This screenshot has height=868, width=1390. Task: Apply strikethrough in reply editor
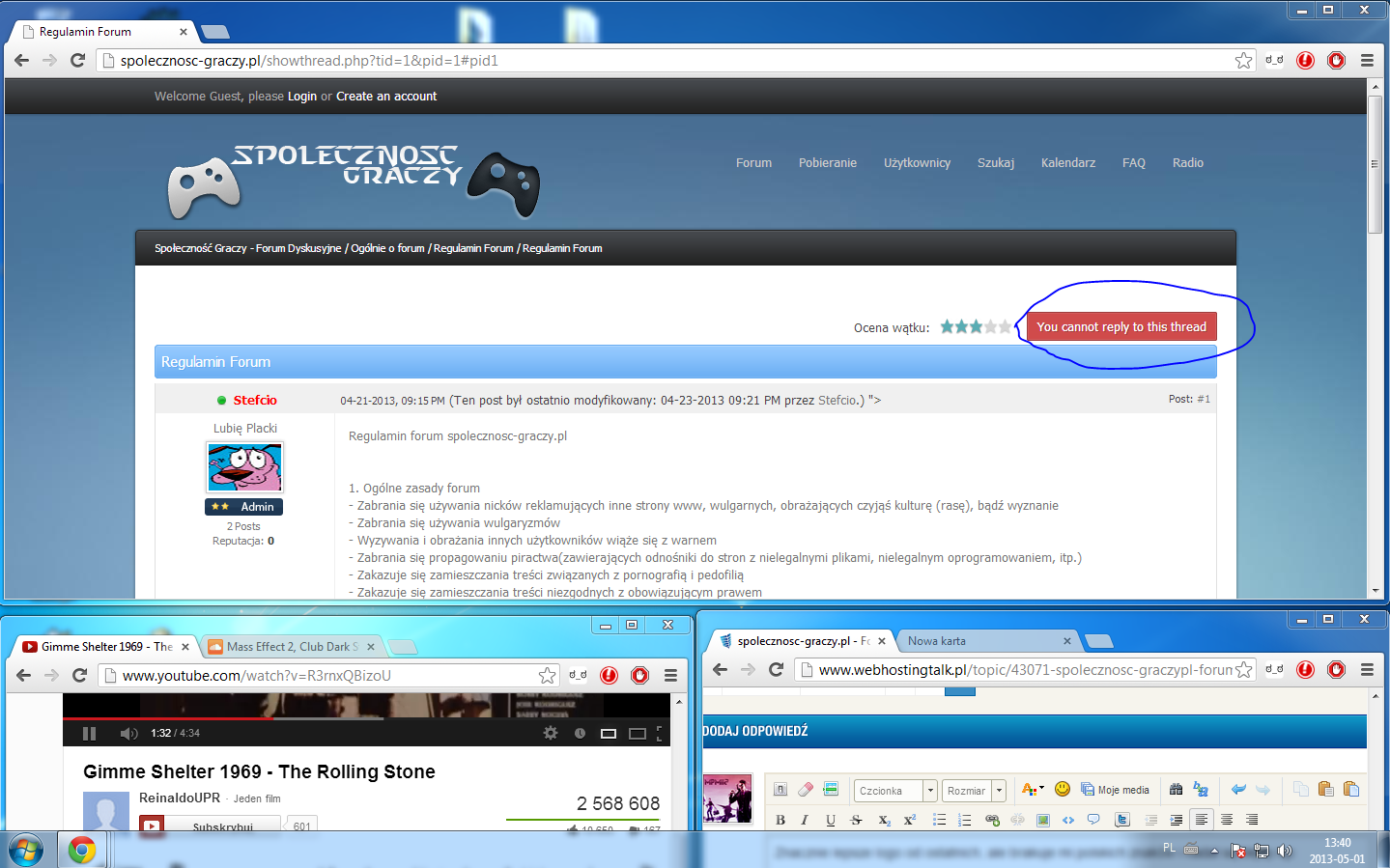[856, 820]
